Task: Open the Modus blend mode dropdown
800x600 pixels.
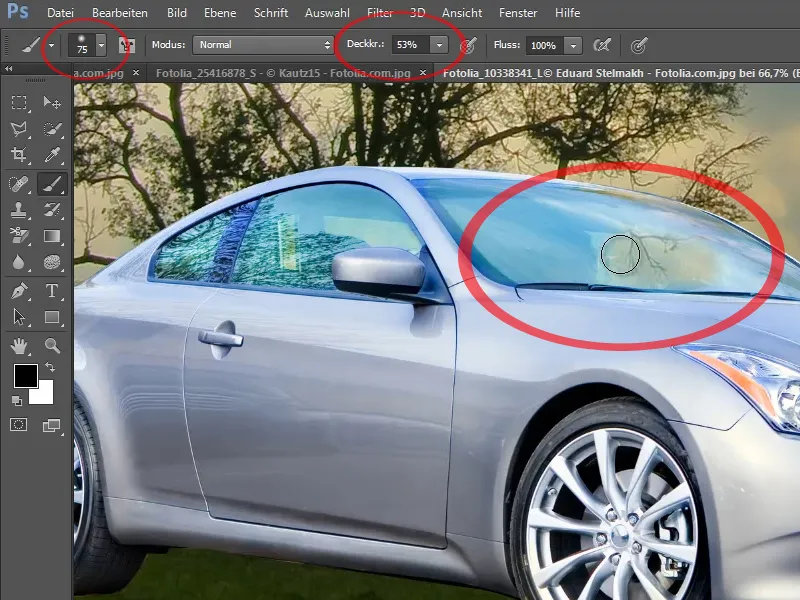Action: (x=263, y=45)
